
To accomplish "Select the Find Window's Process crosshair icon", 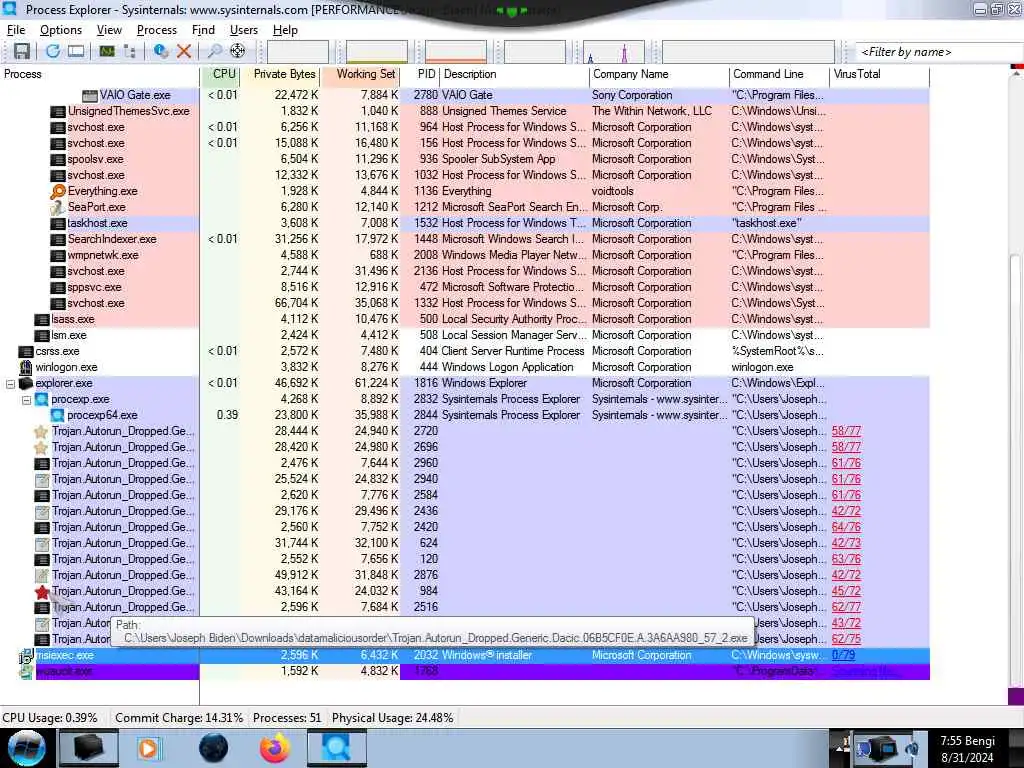I will click(x=238, y=51).
